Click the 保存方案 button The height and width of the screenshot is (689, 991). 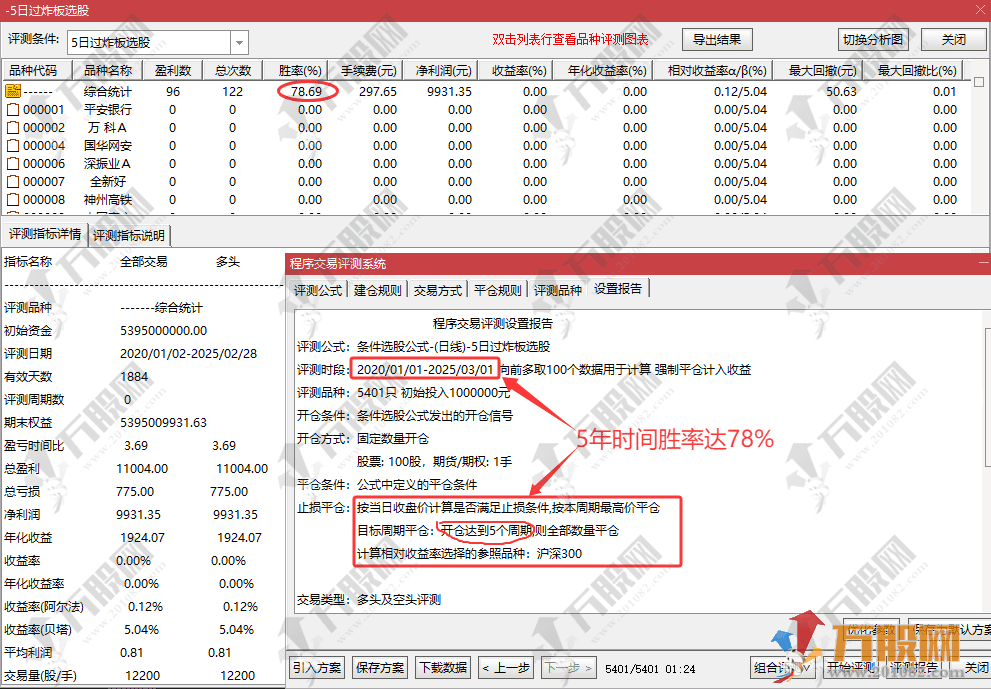(x=380, y=667)
